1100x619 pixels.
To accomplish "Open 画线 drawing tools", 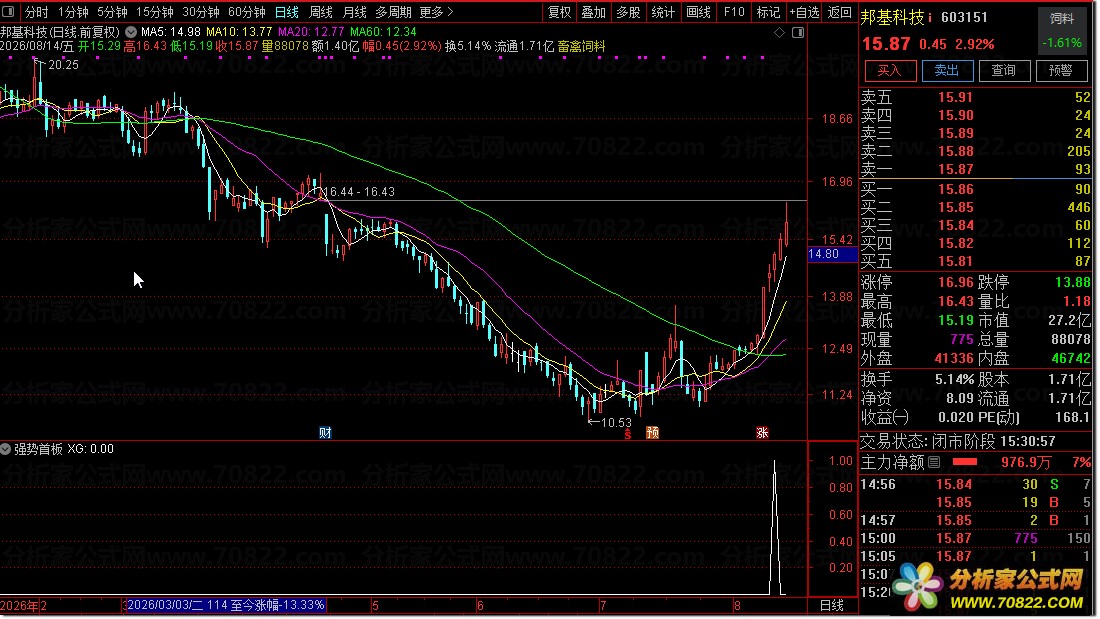I will pos(698,12).
